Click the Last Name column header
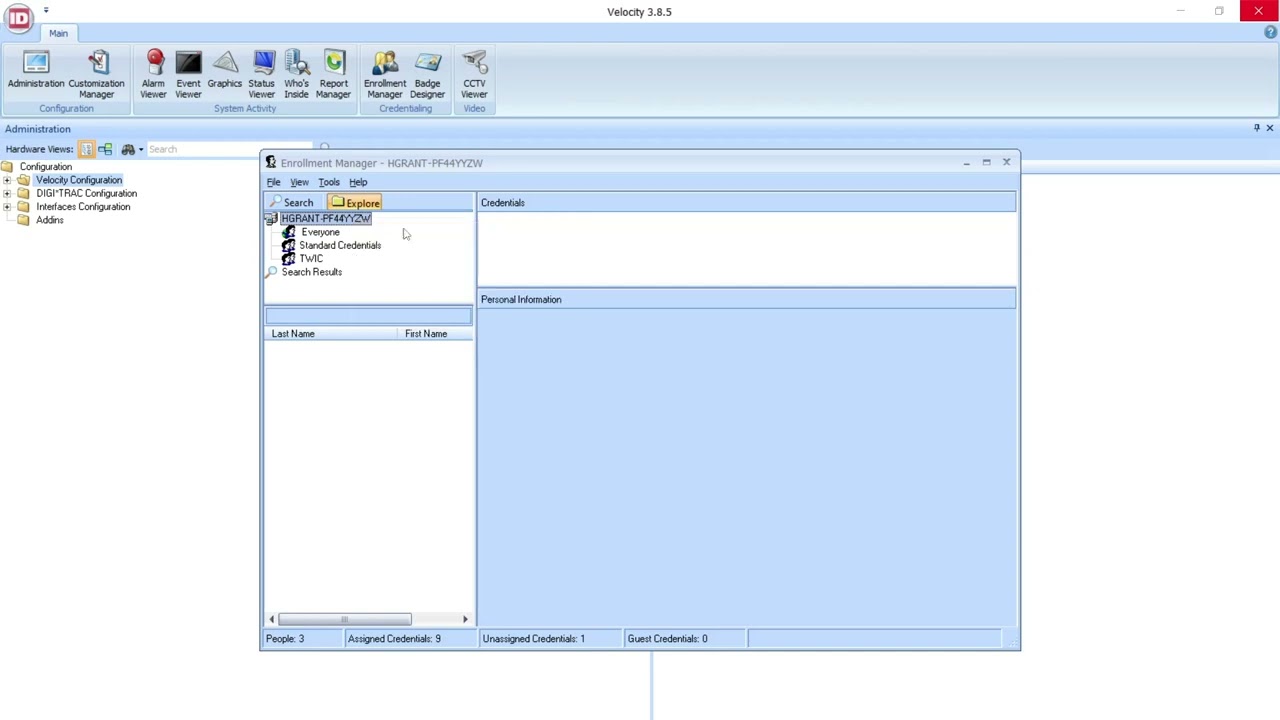Image resolution: width=1280 pixels, height=720 pixels. (x=333, y=334)
